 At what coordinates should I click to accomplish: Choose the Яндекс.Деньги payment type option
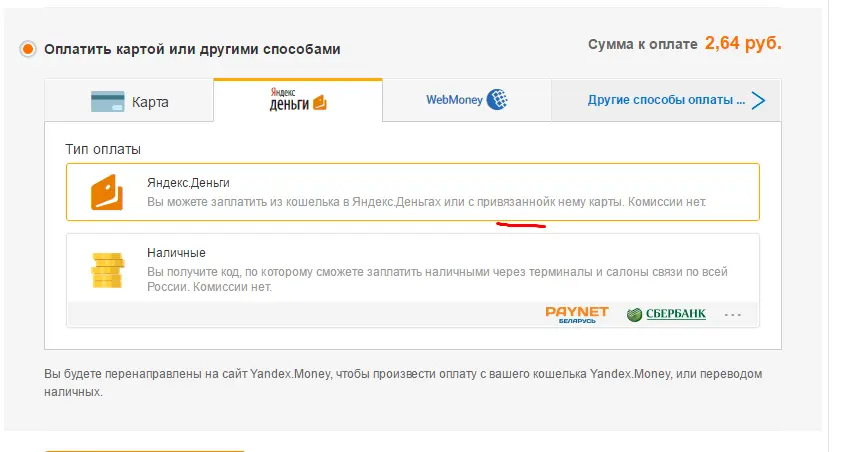tap(413, 192)
